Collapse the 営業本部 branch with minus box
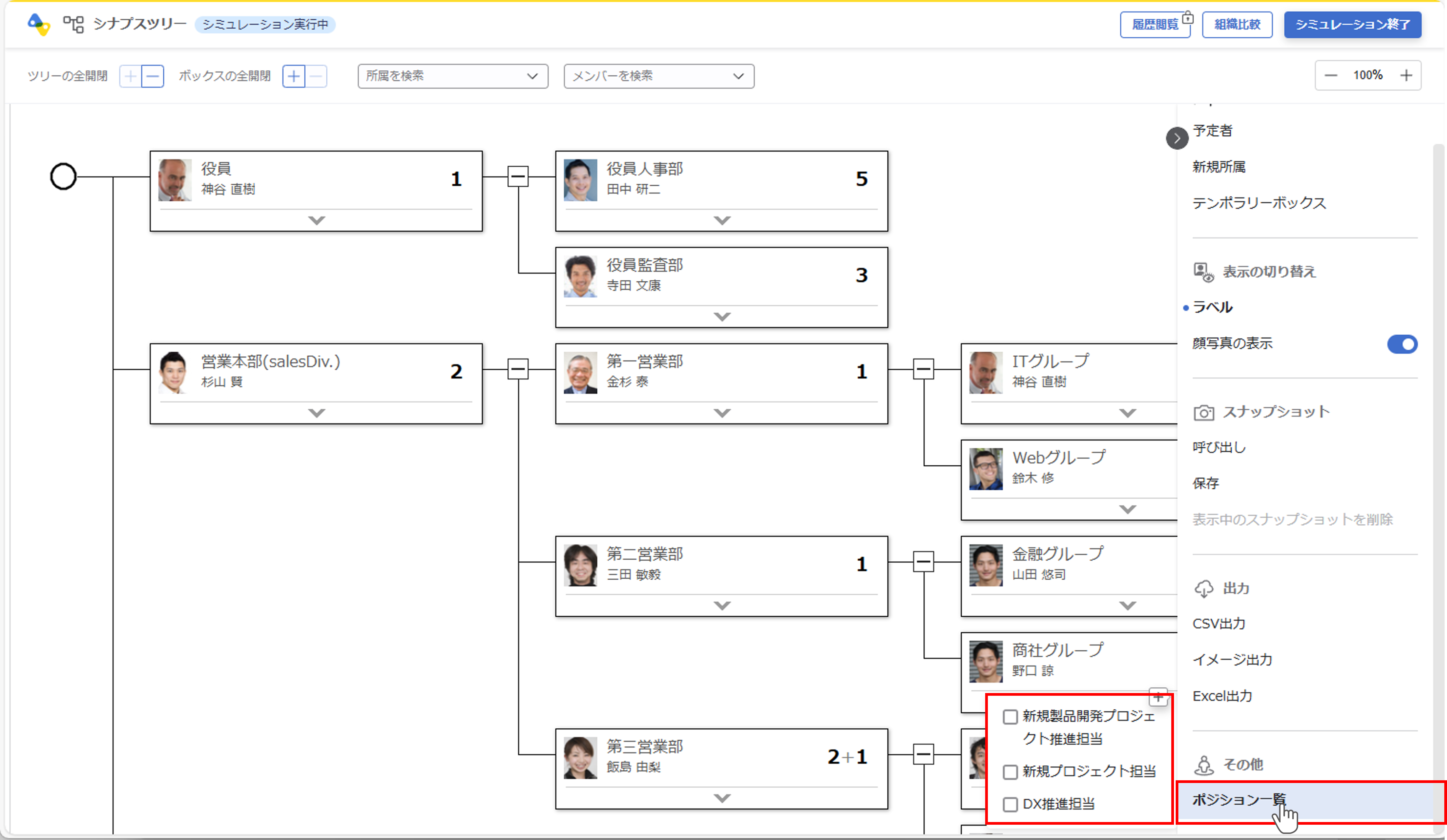 517,369
